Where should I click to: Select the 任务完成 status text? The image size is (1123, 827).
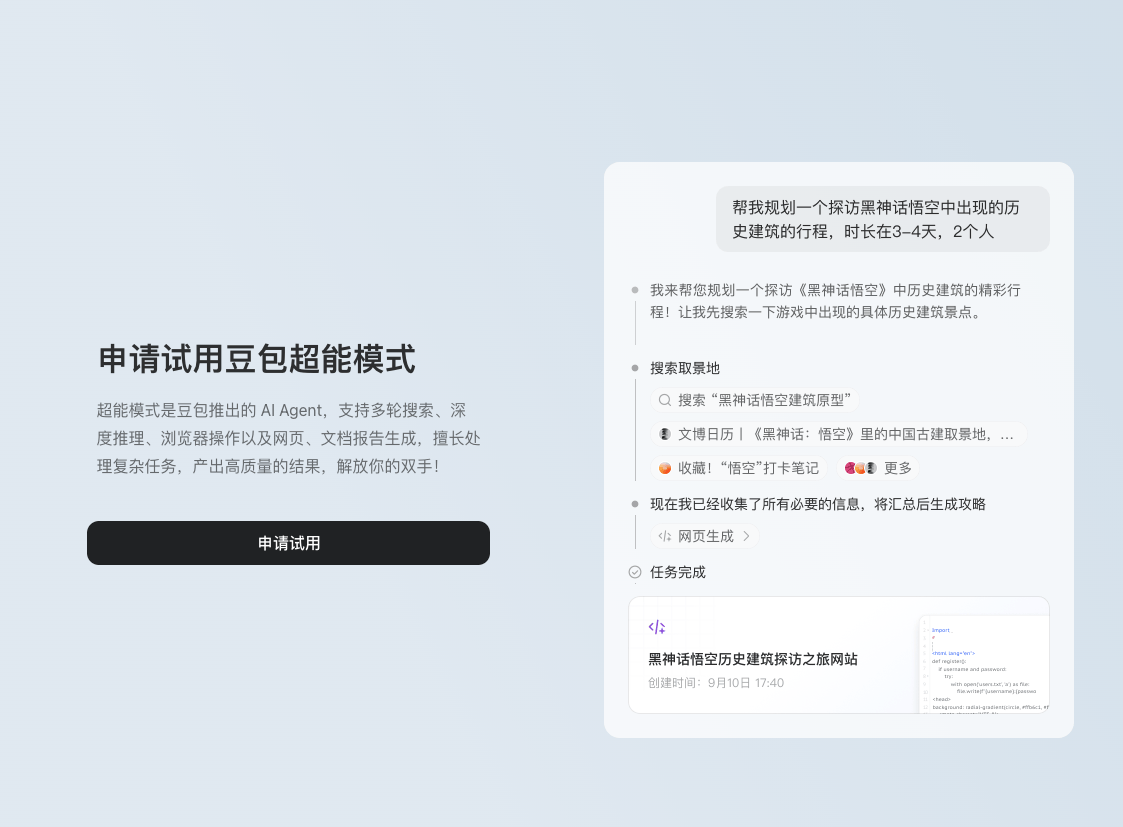coord(678,572)
